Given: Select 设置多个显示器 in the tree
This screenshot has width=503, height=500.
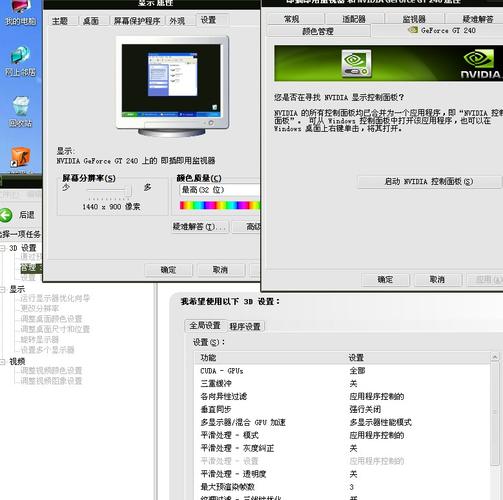Looking at the screenshot, I should click(x=47, y=350).
